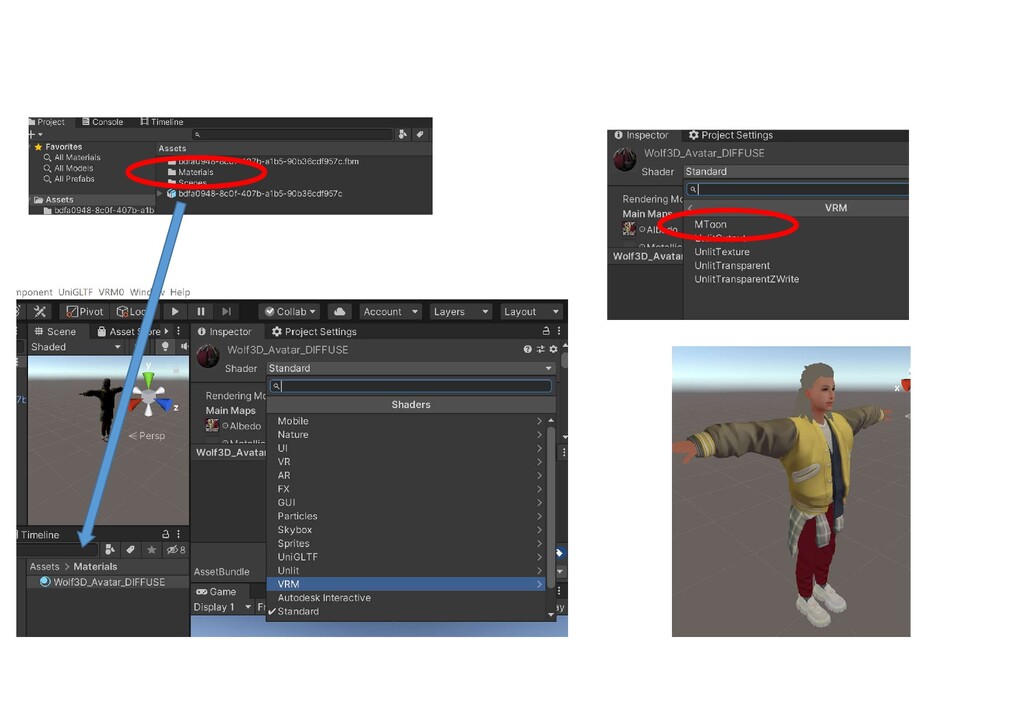
Task: Open presets slider icon in material header
Action: point(541,349)
